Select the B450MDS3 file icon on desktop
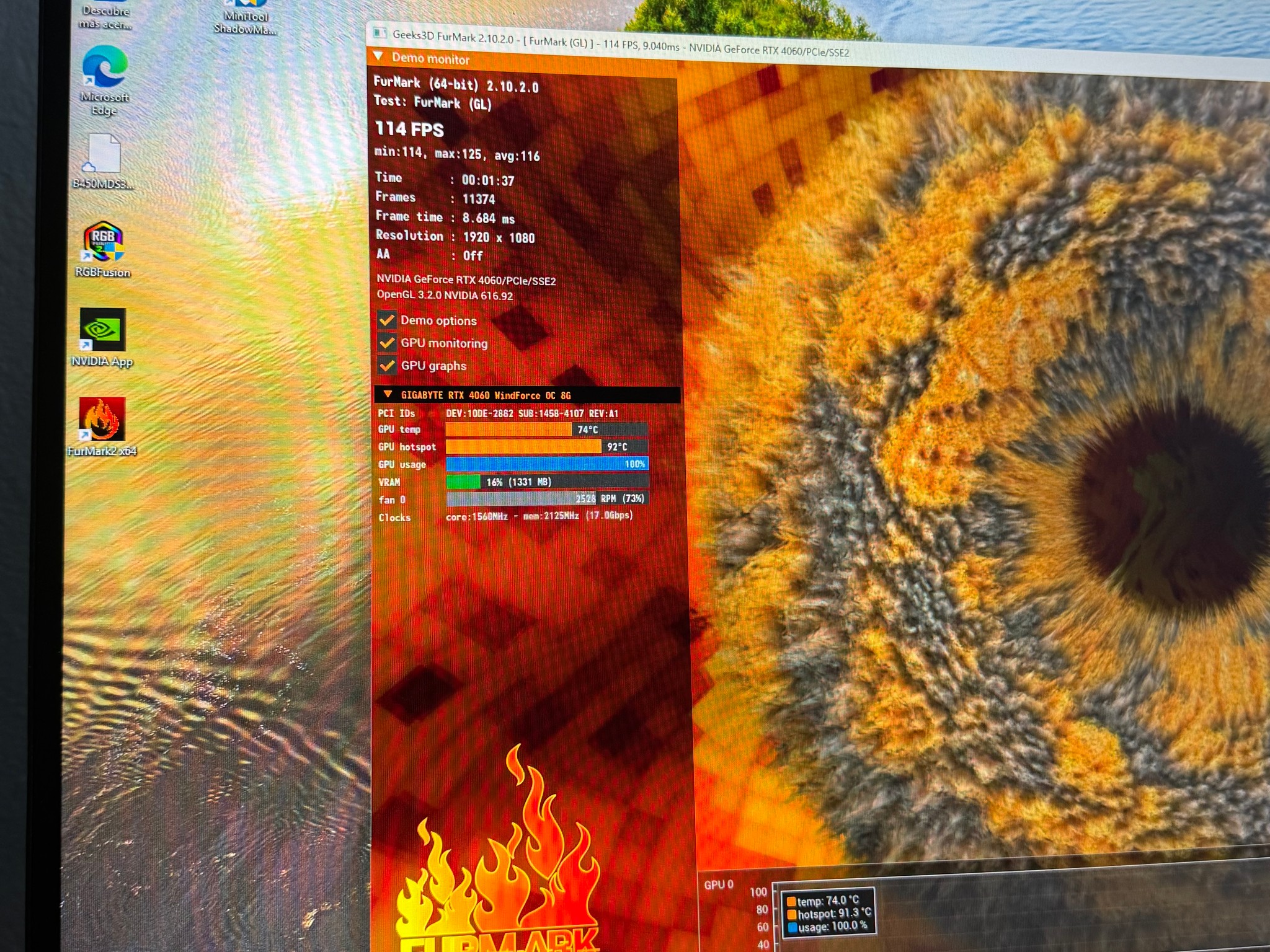Viewport: 1270px width, 952px height. click(103, 162)
